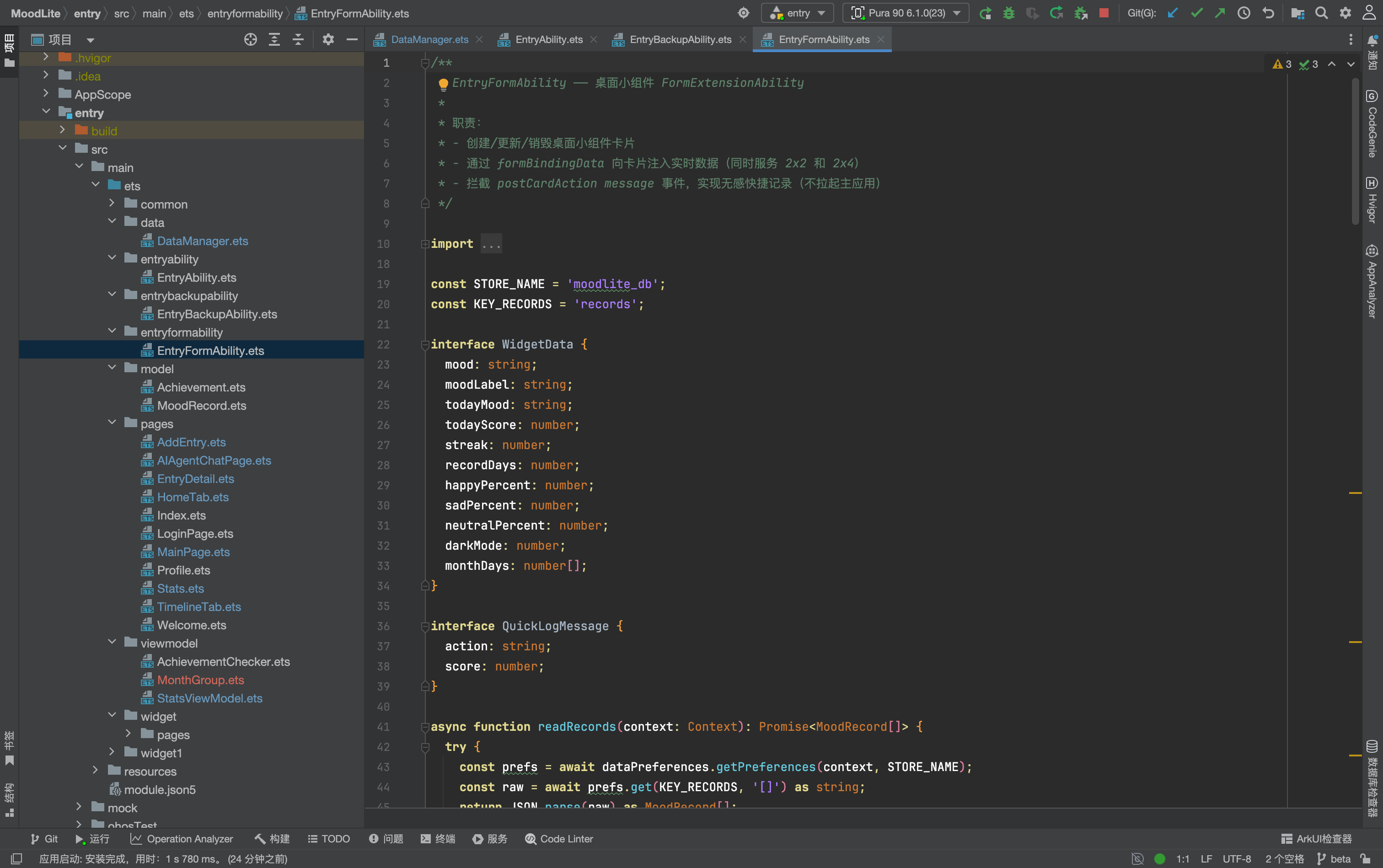Click MoodLite in the breadcrumb path
The image size is (1383, 868).
point(36,13)
